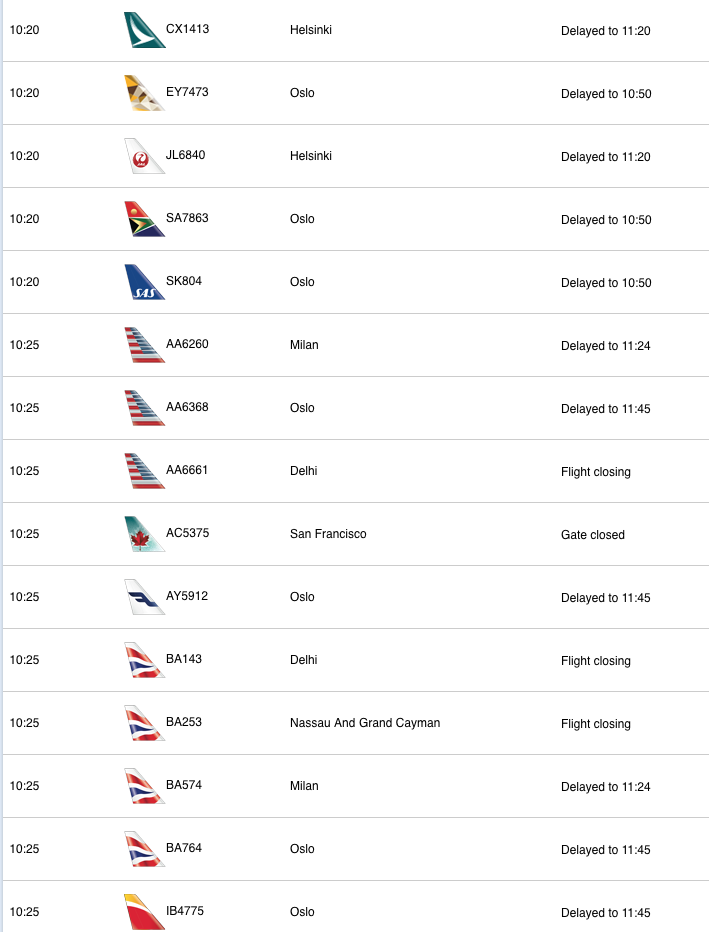The image size is (709, 932).
Task: Open the AA6661 flight to Delhi
Action: [187, 470]
